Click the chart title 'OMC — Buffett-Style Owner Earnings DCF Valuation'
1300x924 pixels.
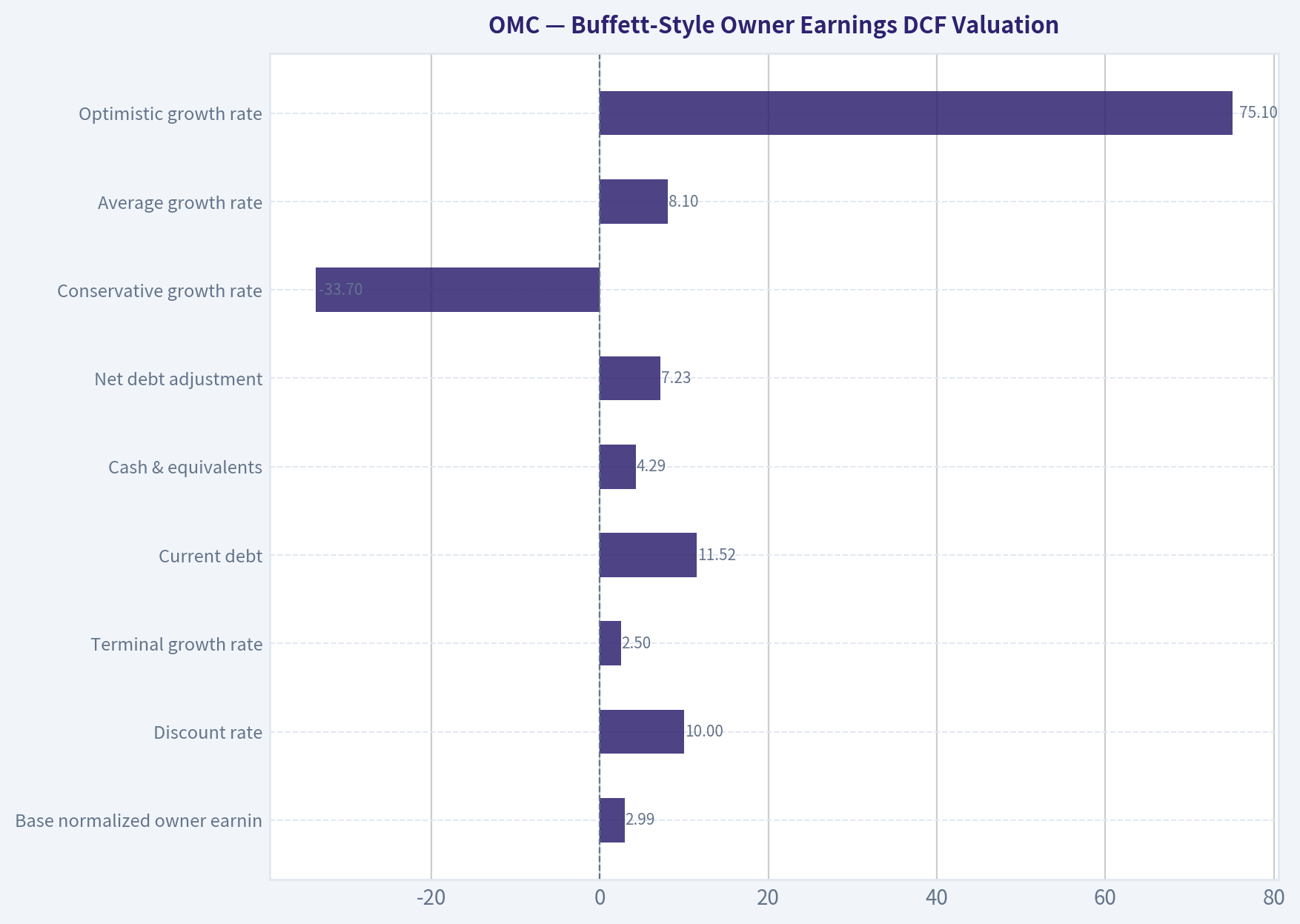pos(773,25)
